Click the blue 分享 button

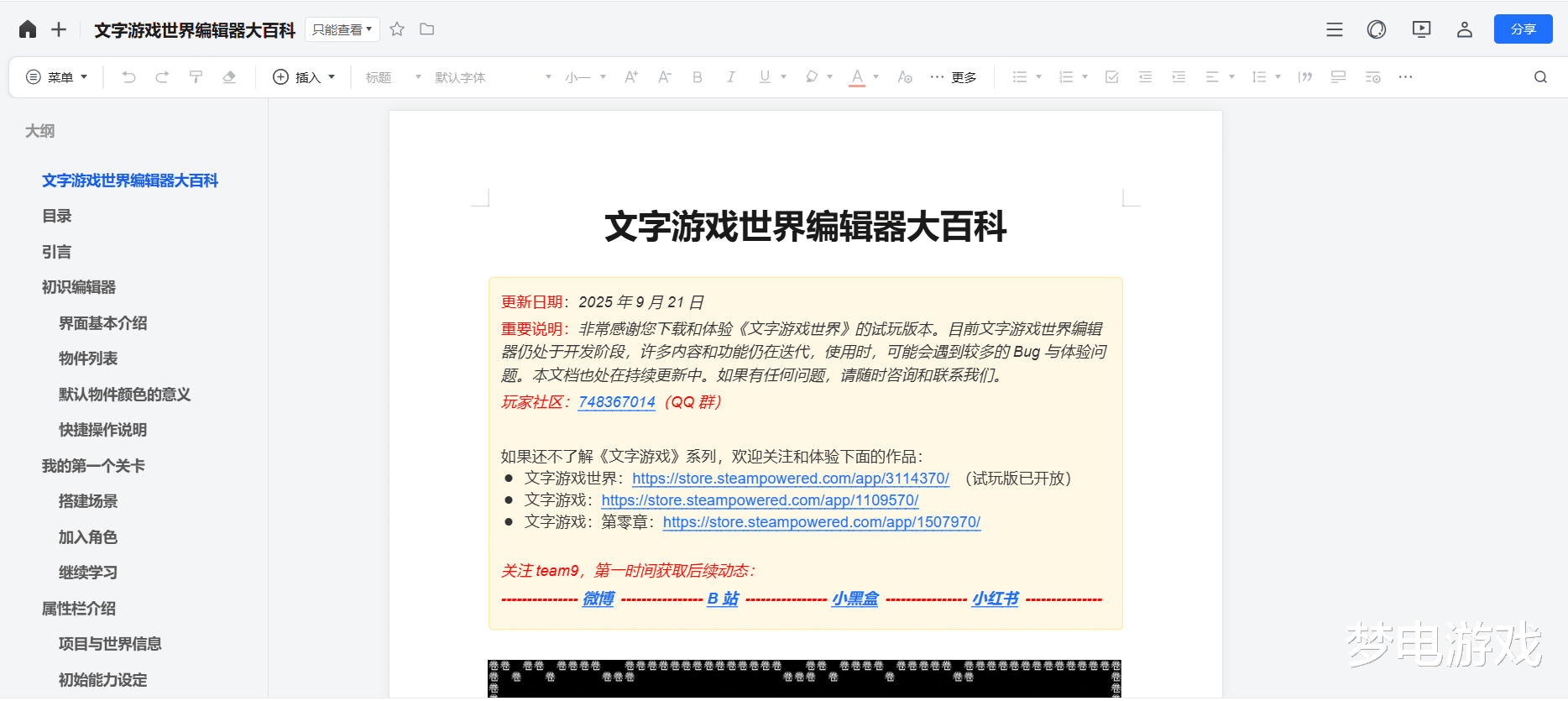click(1523, 29)
